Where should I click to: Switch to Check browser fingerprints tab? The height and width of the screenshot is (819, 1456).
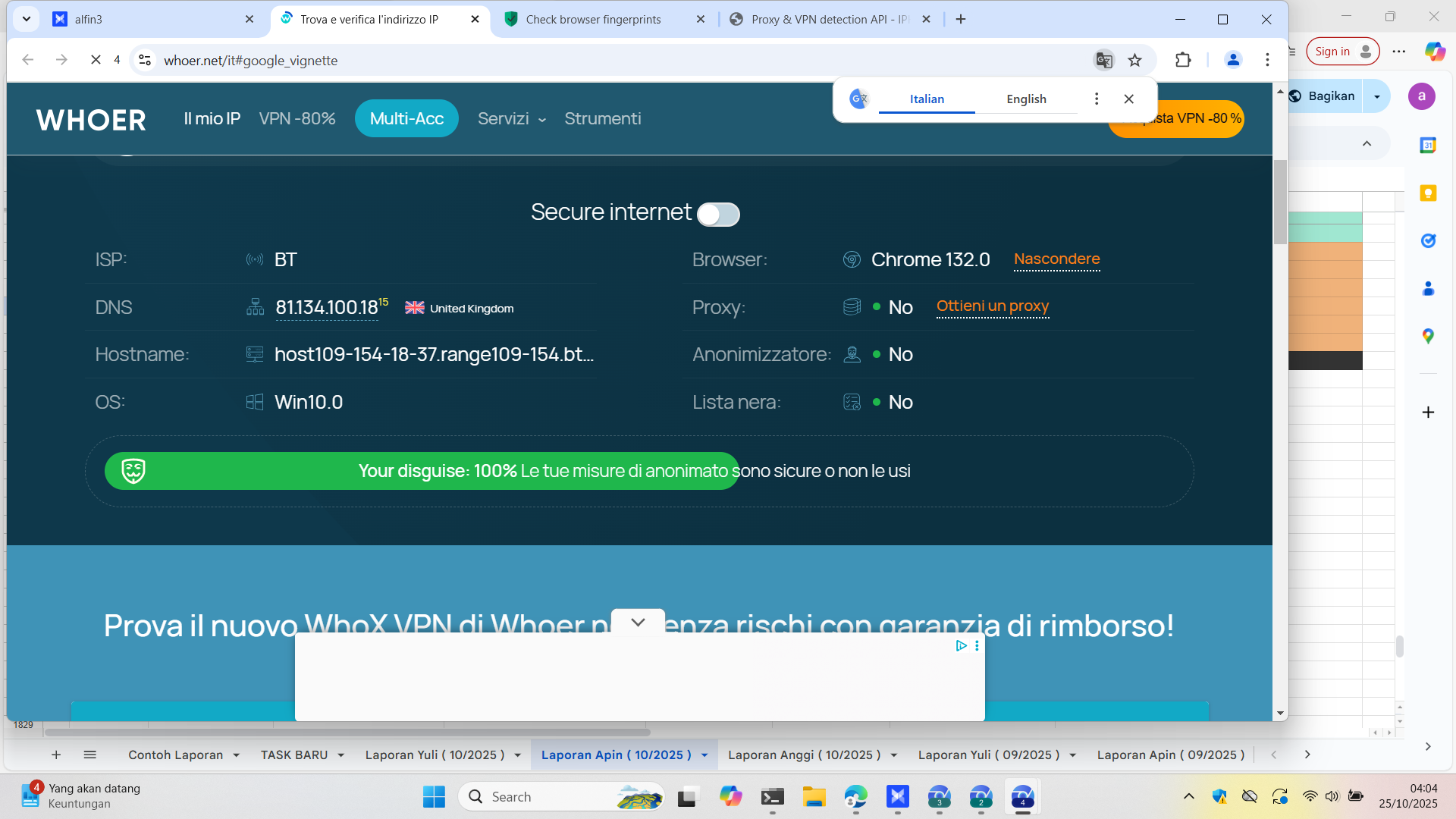(604, 19)
